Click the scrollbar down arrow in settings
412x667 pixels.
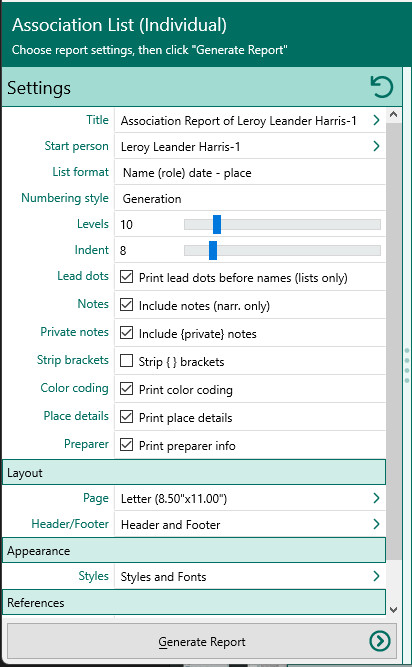pos(393,609)
